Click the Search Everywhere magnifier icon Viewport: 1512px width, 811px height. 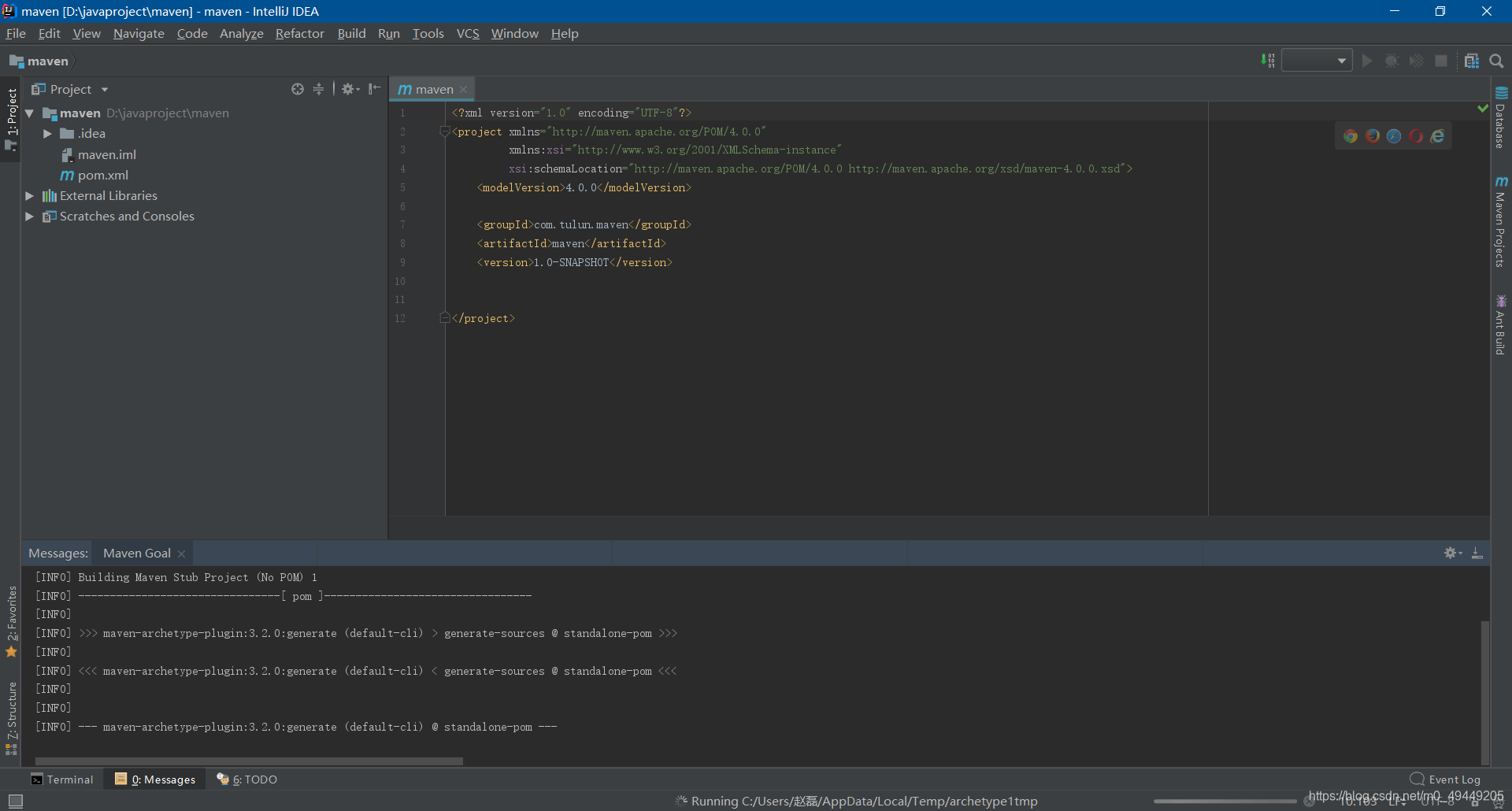pyautogui.click(x=1496, y=61)
